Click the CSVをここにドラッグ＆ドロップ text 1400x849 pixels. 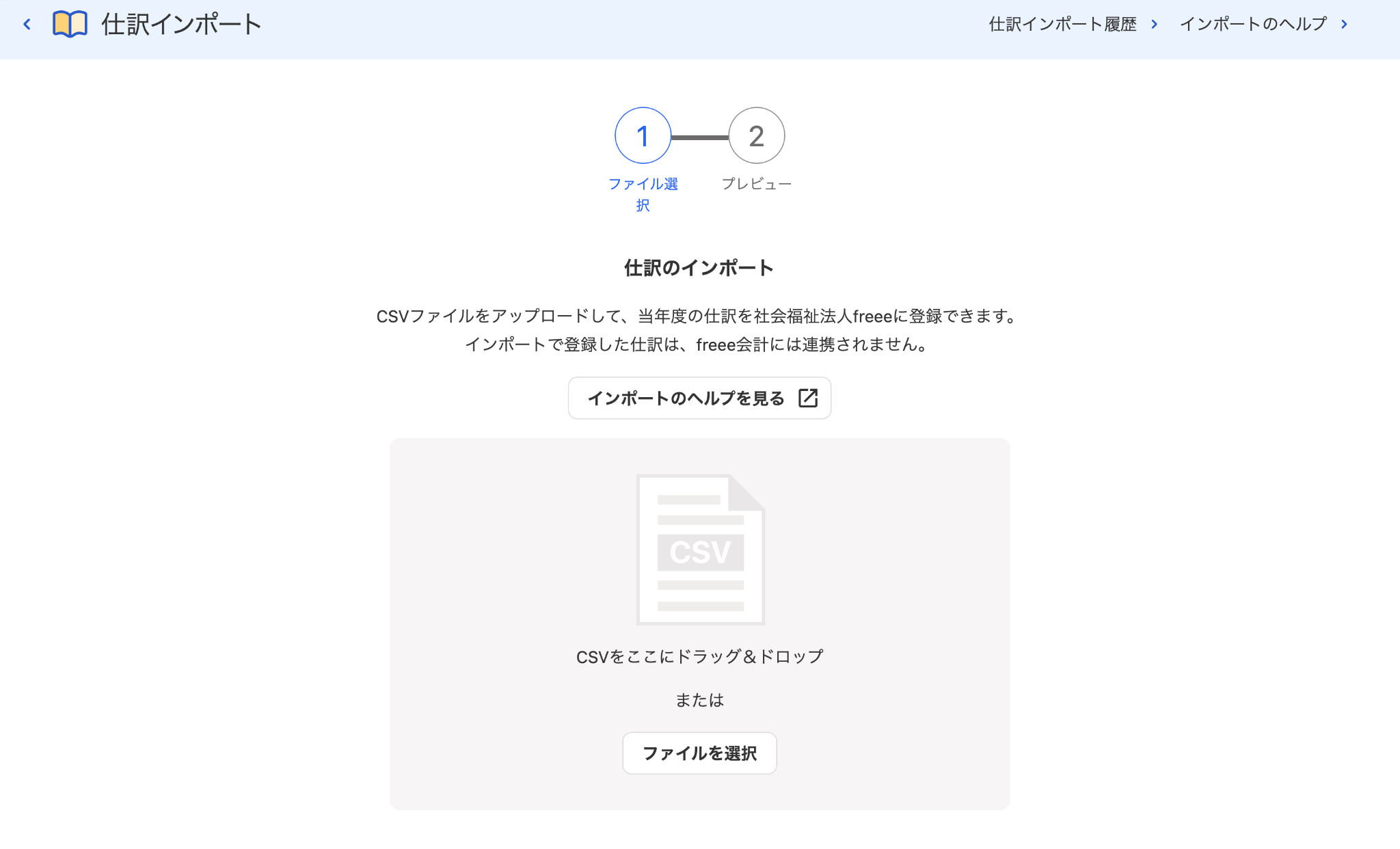(699, 657)
